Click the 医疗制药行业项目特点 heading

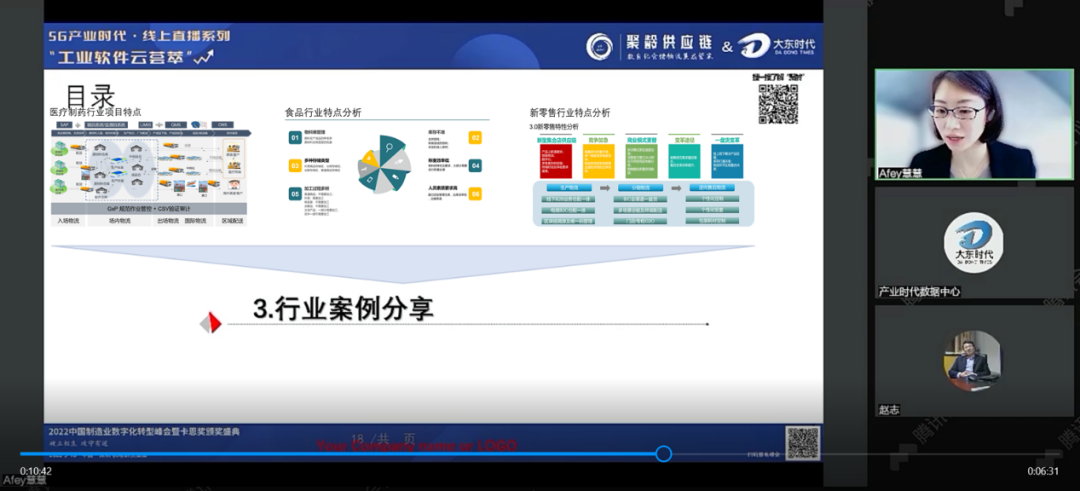[x=96, y=112]
